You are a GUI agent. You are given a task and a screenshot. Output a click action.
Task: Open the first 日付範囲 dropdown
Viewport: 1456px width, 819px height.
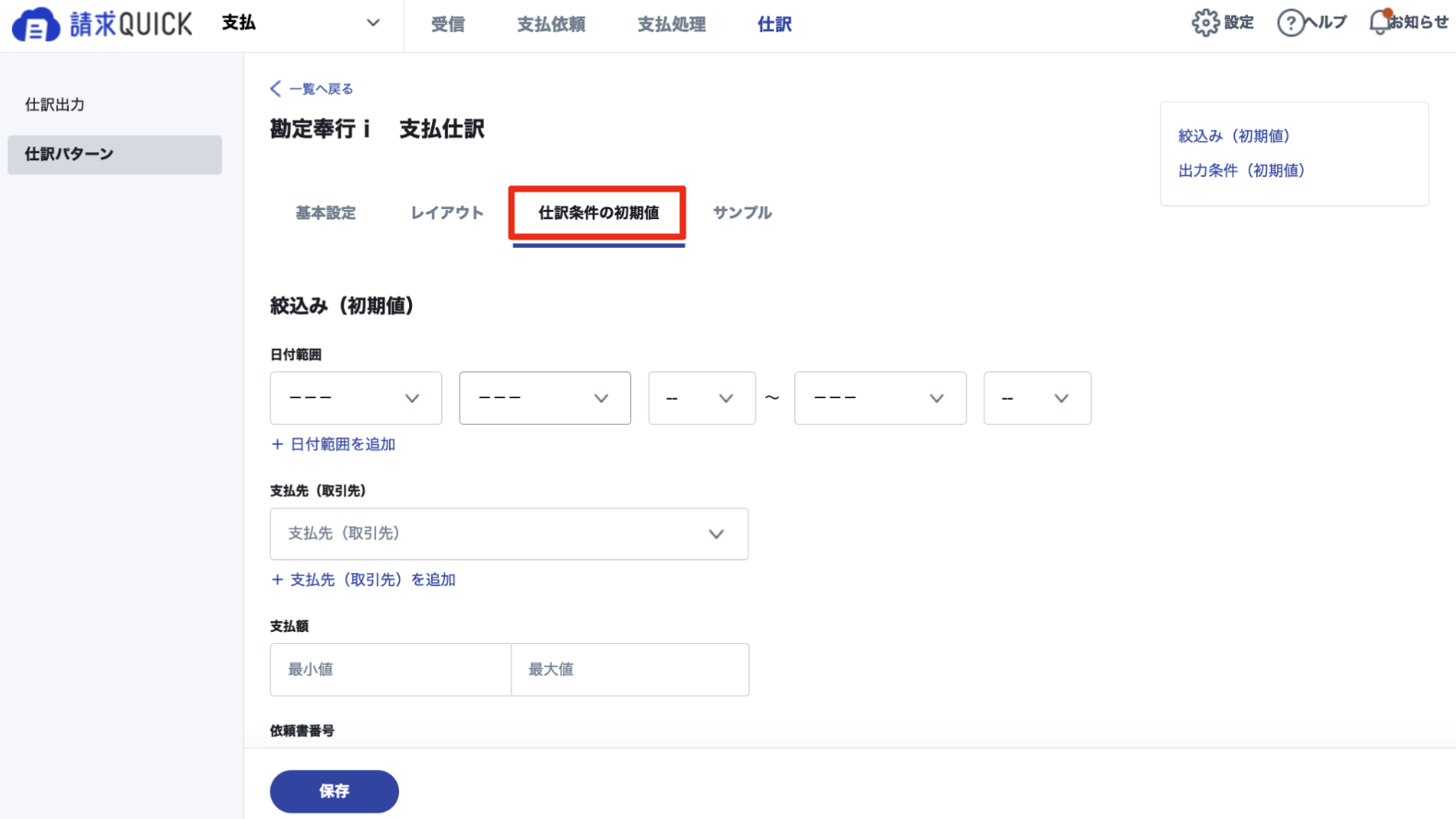(x=356, y=398)
